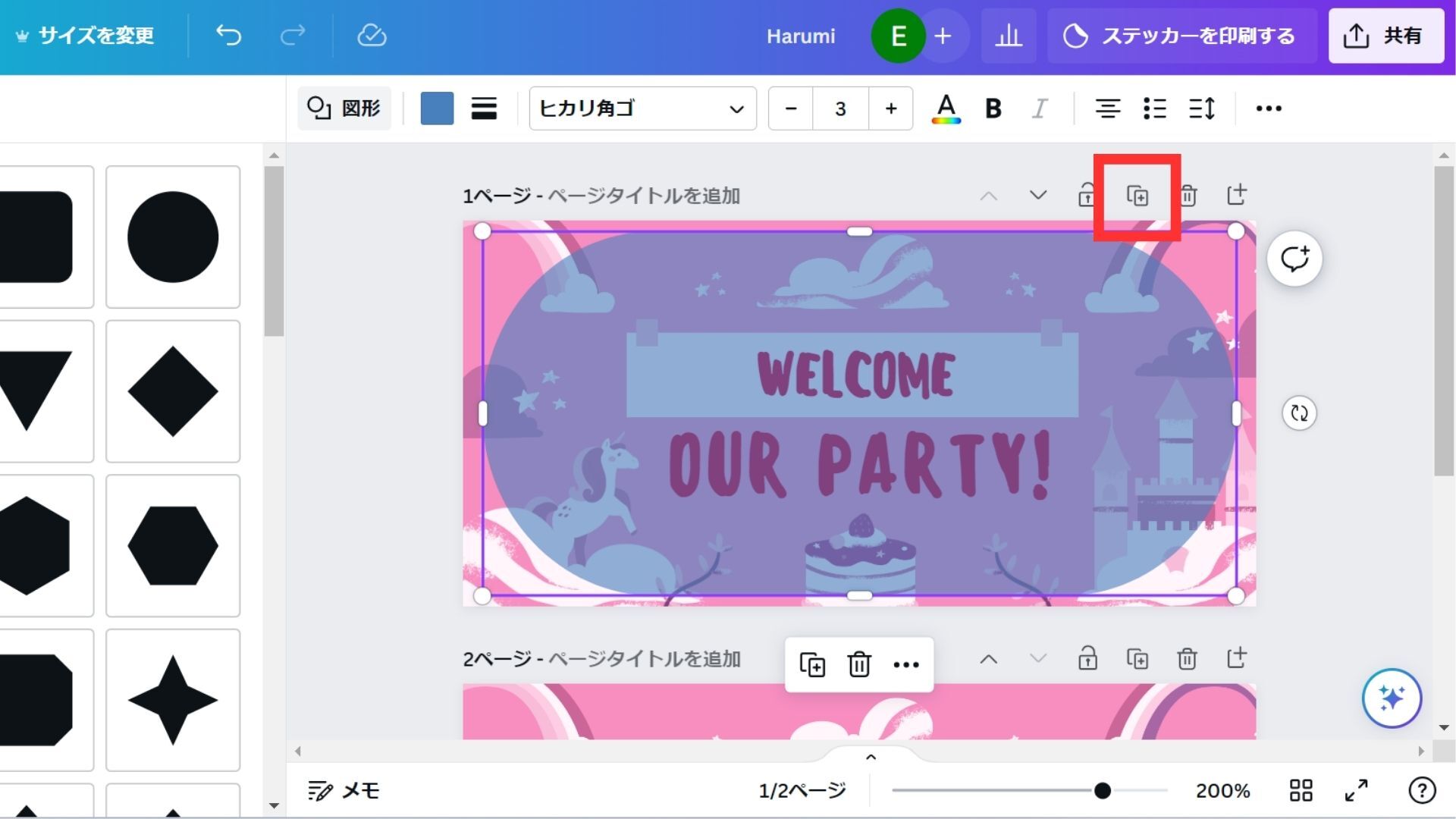Open the text color picker A icon
The height and width of the screenshot is (819, 1456).
click(946, 108)
